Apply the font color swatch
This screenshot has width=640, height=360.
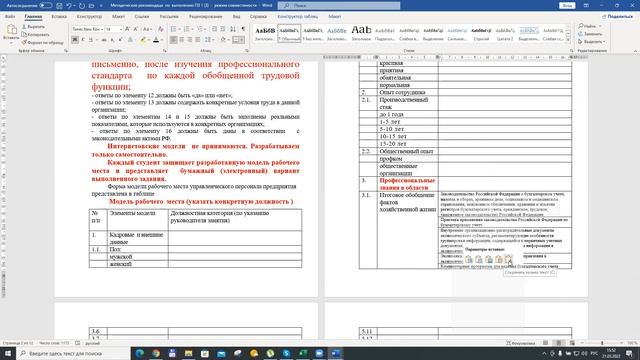pos(156,40)
